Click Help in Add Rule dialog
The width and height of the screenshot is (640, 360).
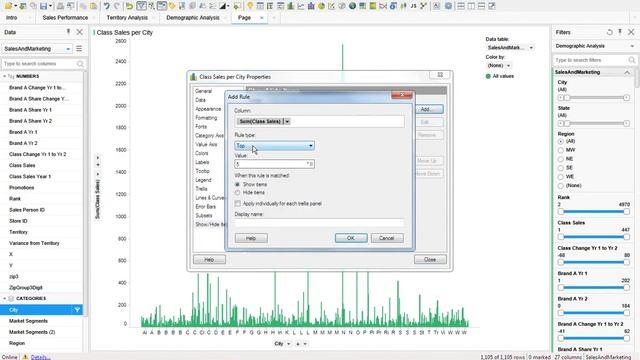pos(251,238)
